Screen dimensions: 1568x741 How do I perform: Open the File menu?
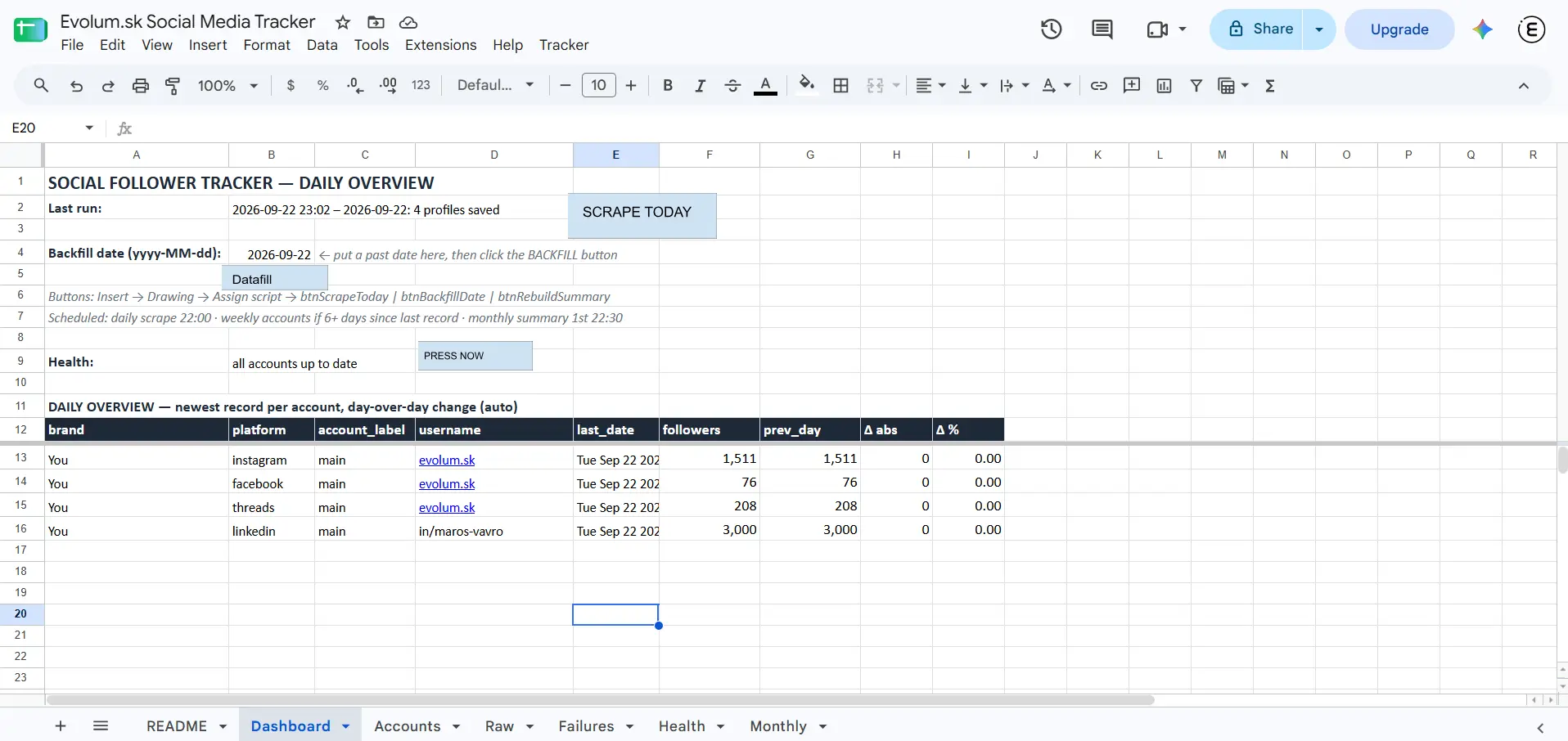72,45
